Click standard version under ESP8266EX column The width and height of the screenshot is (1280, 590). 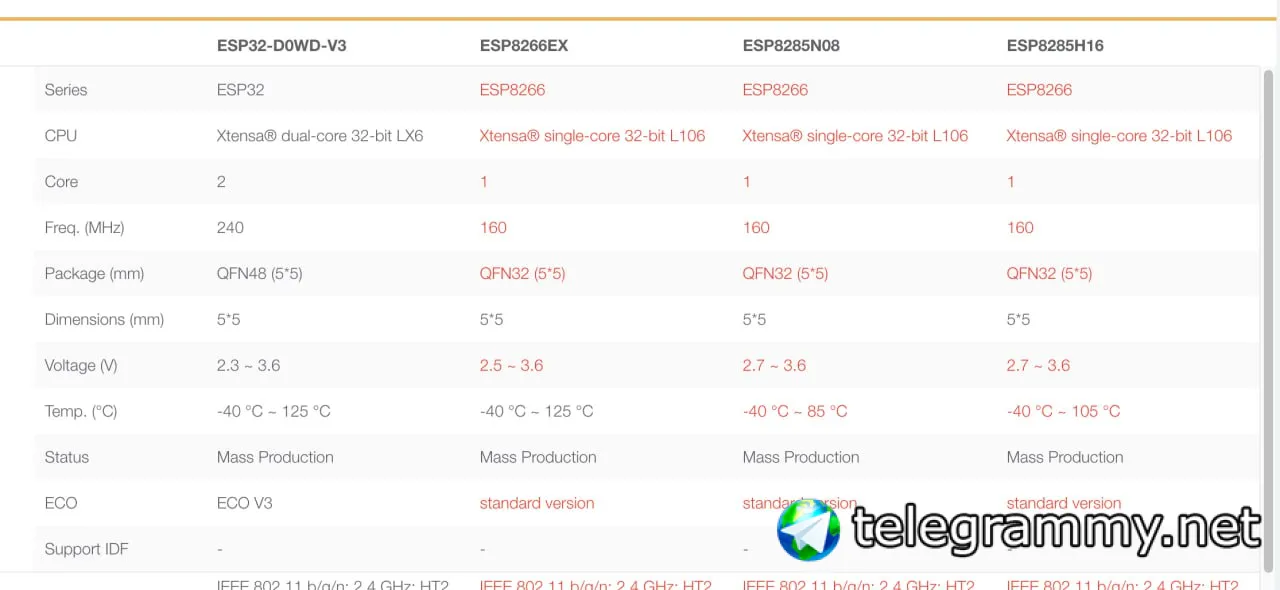tap(537, 503)
